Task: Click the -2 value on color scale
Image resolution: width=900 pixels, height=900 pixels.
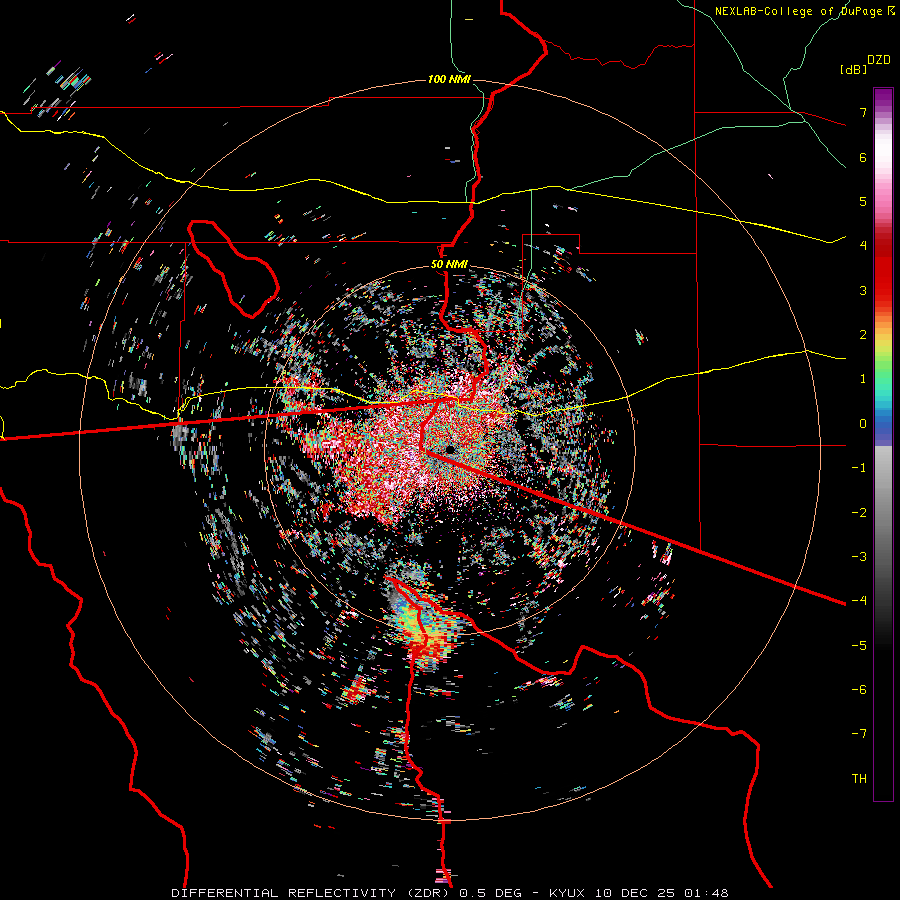Action: click(x=859, y=513)
